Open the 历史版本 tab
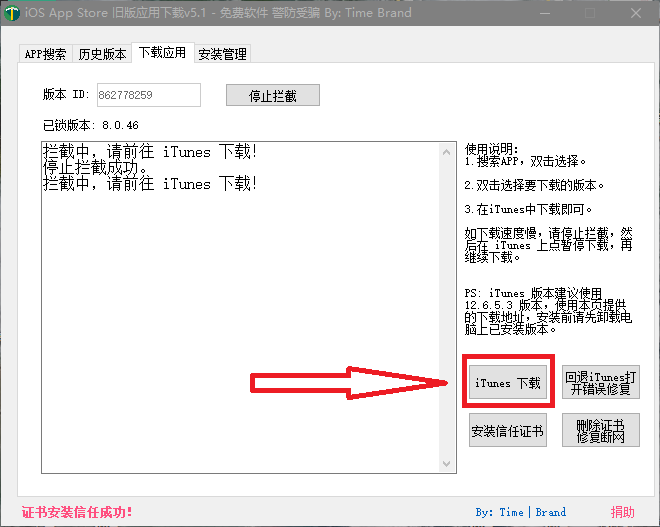The width and height of the screenshot is (660, 527). (x=103, y=54)
